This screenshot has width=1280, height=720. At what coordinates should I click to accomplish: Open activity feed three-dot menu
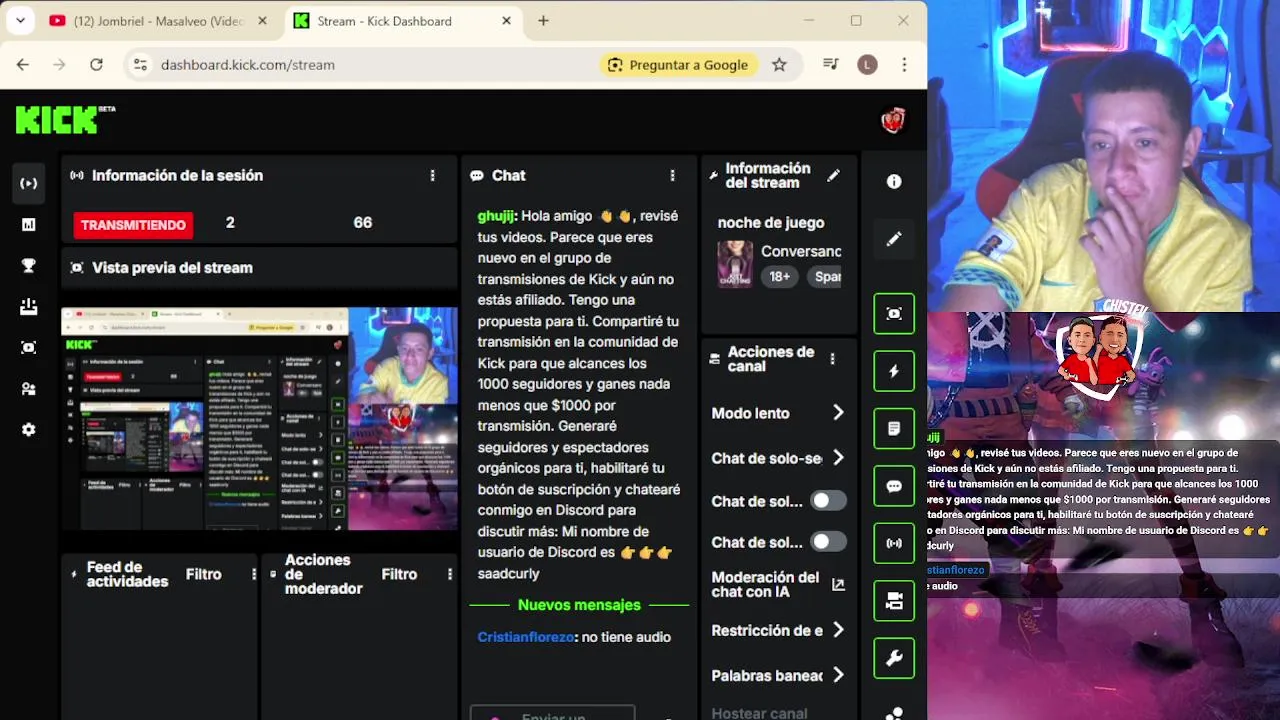[x=254, y=574]
